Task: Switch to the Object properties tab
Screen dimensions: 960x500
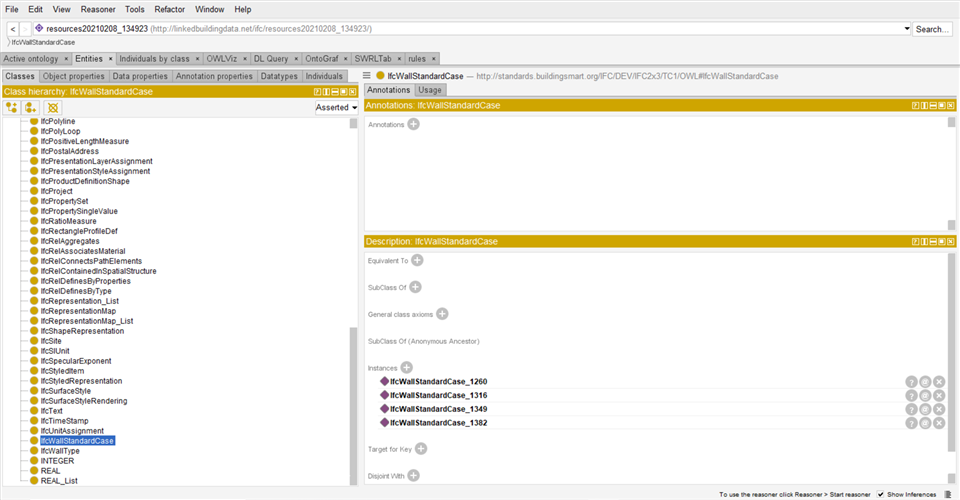Action: coord(74,76)
